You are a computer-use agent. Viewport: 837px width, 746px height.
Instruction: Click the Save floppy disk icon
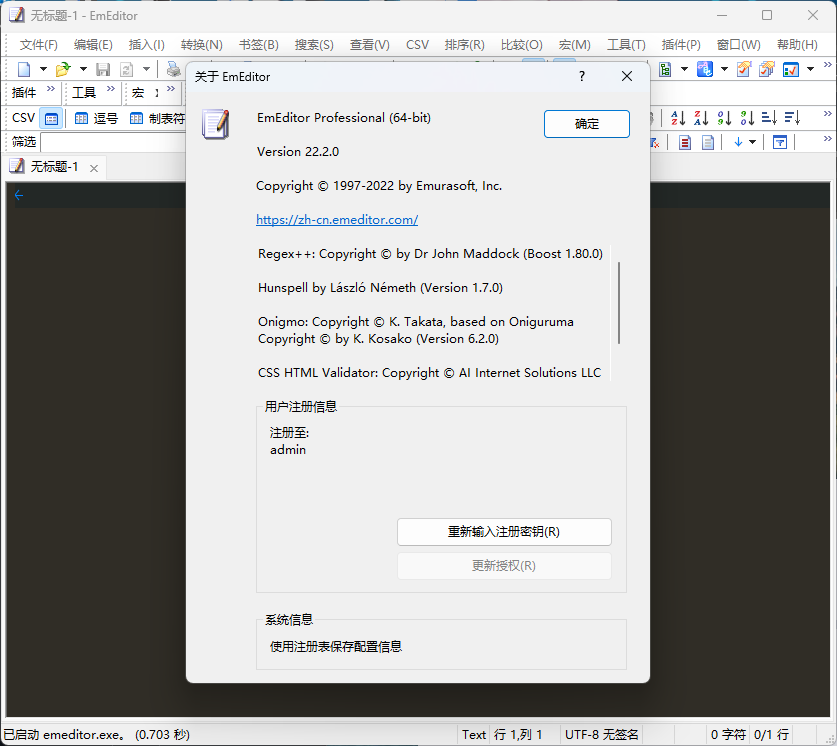coord(103,69)
